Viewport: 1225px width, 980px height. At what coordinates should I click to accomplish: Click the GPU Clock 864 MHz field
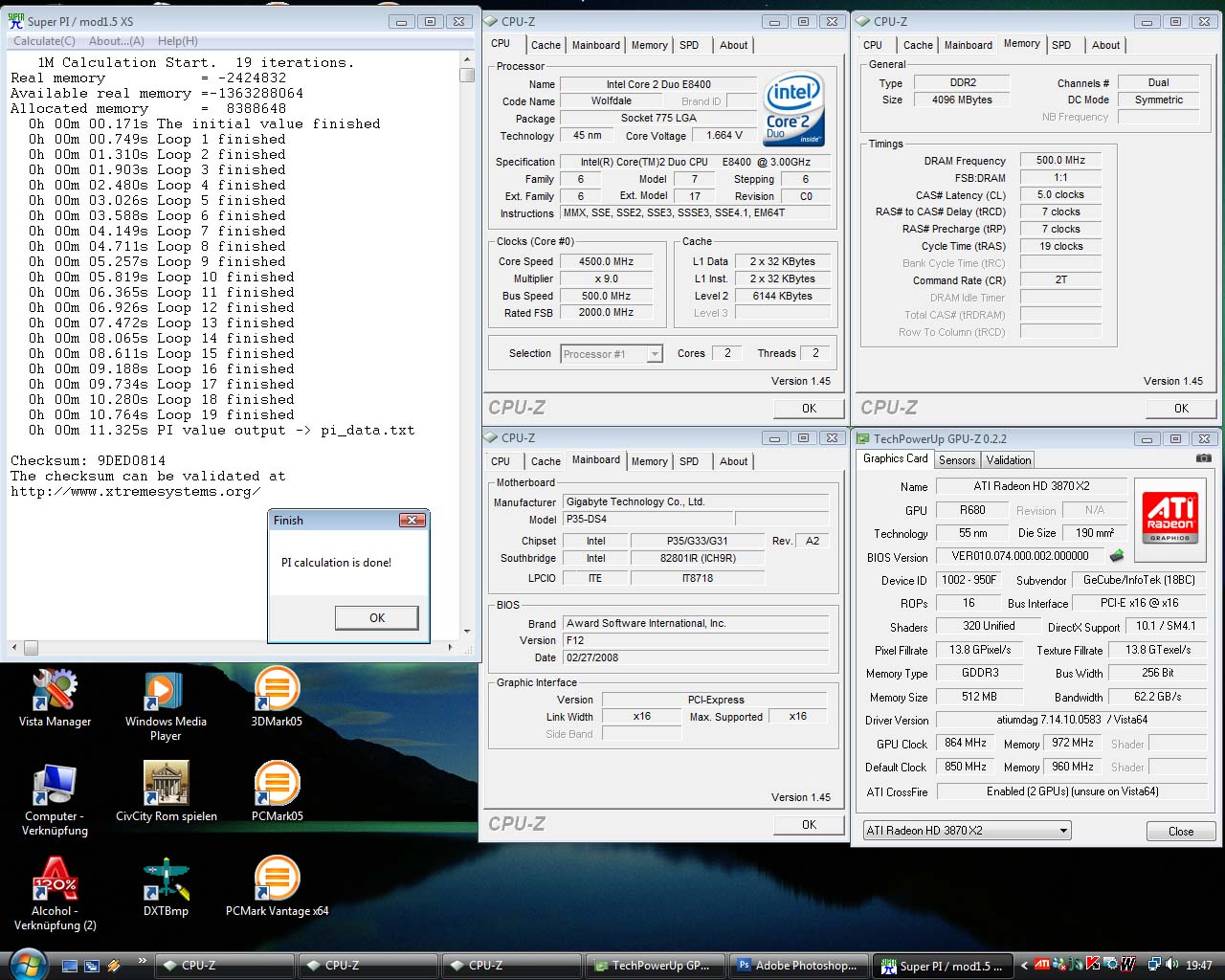pos(966,743)
